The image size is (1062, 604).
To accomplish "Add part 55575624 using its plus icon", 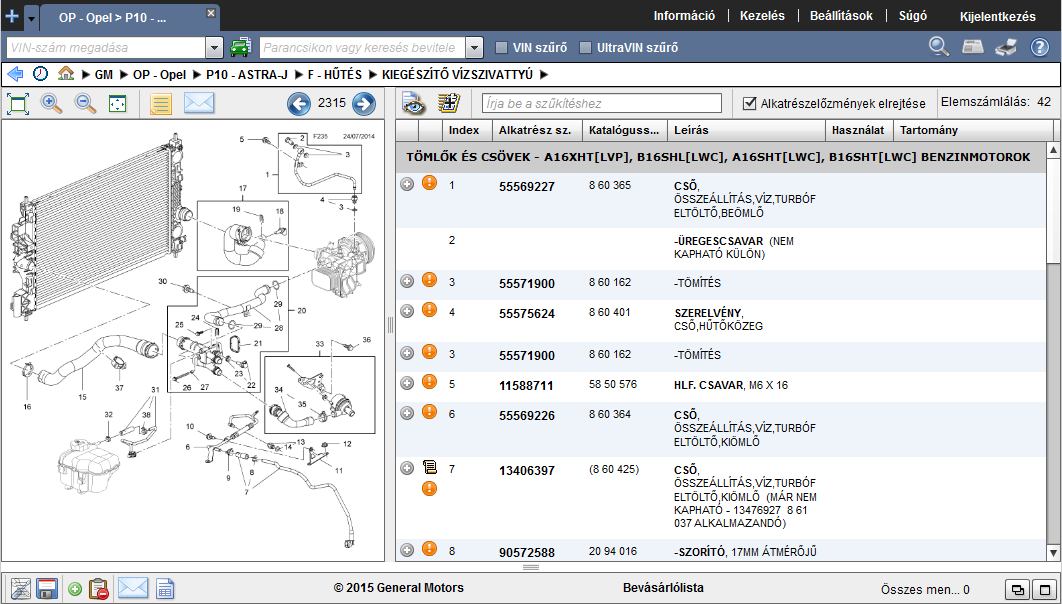I will pyautogui.click(x=406, y=311).
